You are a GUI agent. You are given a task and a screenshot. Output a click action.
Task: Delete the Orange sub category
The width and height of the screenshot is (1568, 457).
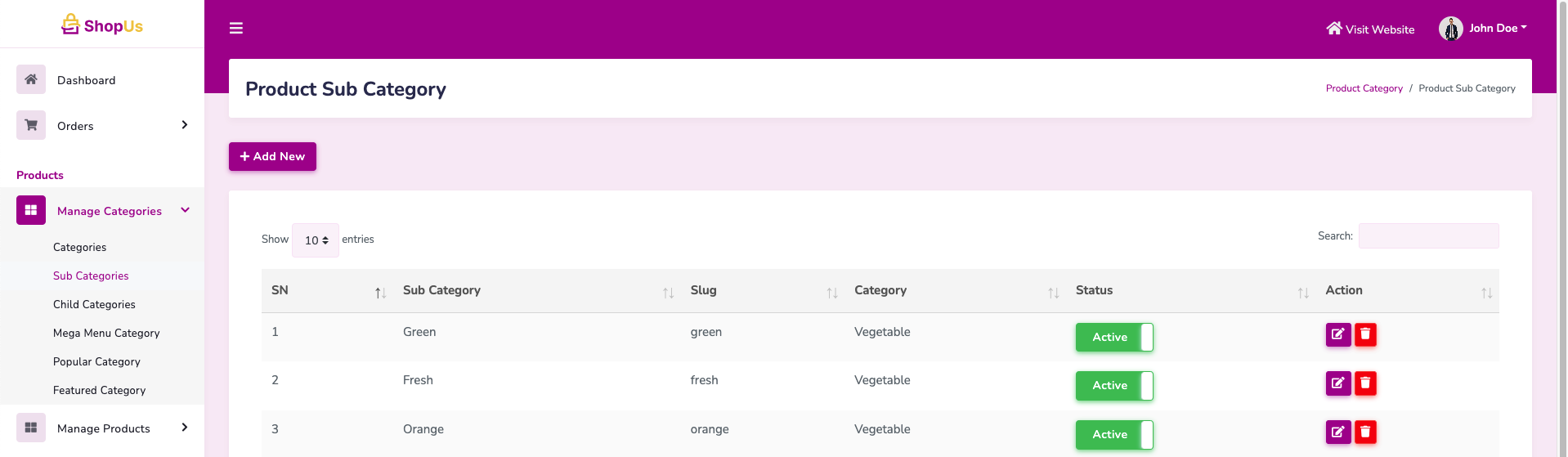point(1365,432)
